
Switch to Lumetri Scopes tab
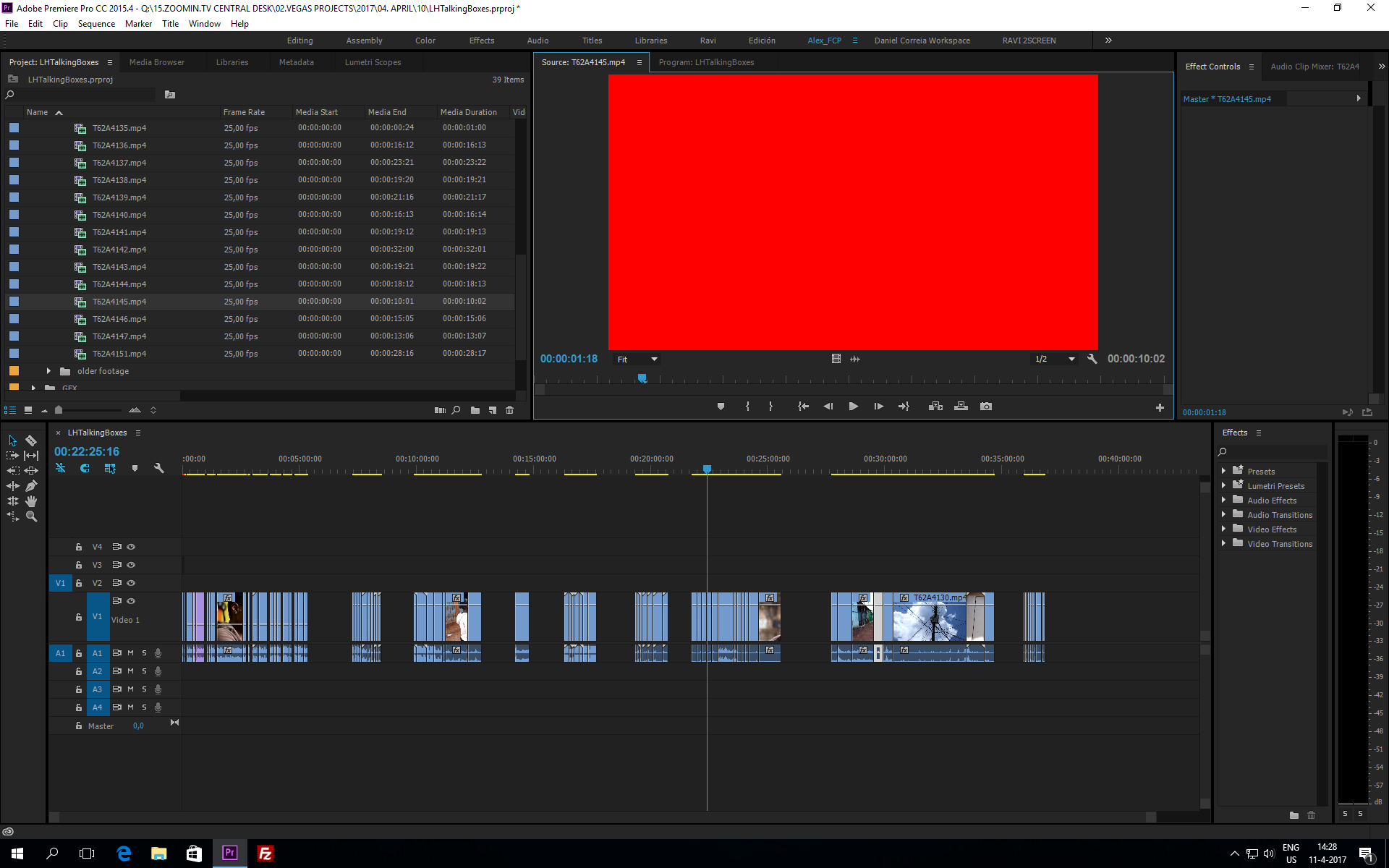(373, 62)
